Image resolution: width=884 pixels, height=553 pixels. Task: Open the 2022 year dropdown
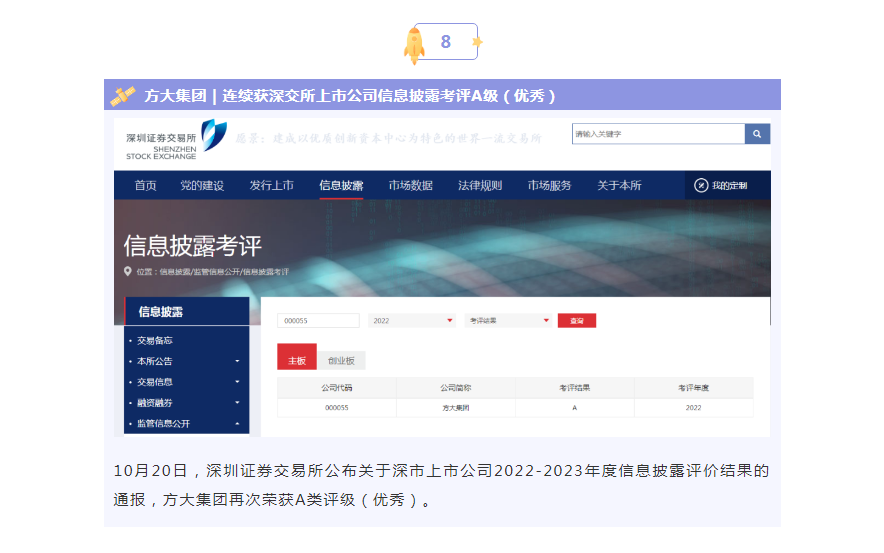[412, 321]
